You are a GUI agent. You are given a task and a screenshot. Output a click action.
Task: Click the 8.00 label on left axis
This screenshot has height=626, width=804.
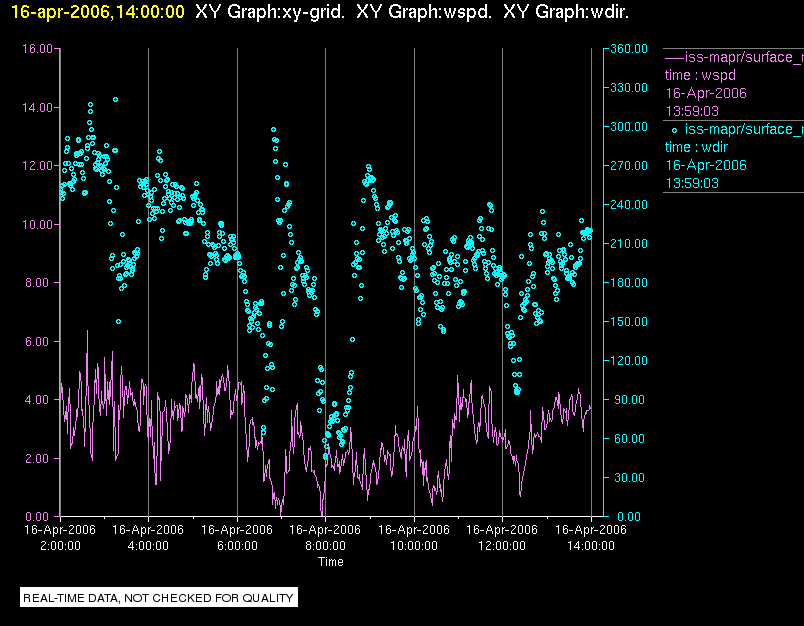(x=39, y=282)
